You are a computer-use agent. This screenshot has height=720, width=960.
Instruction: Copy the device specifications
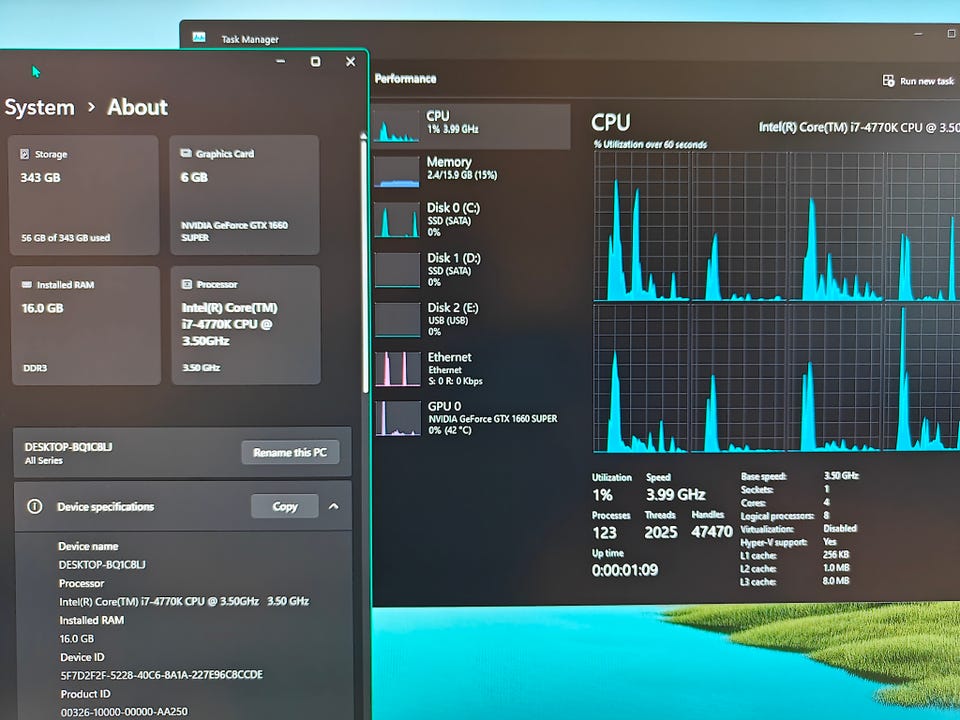click(285, 506)
